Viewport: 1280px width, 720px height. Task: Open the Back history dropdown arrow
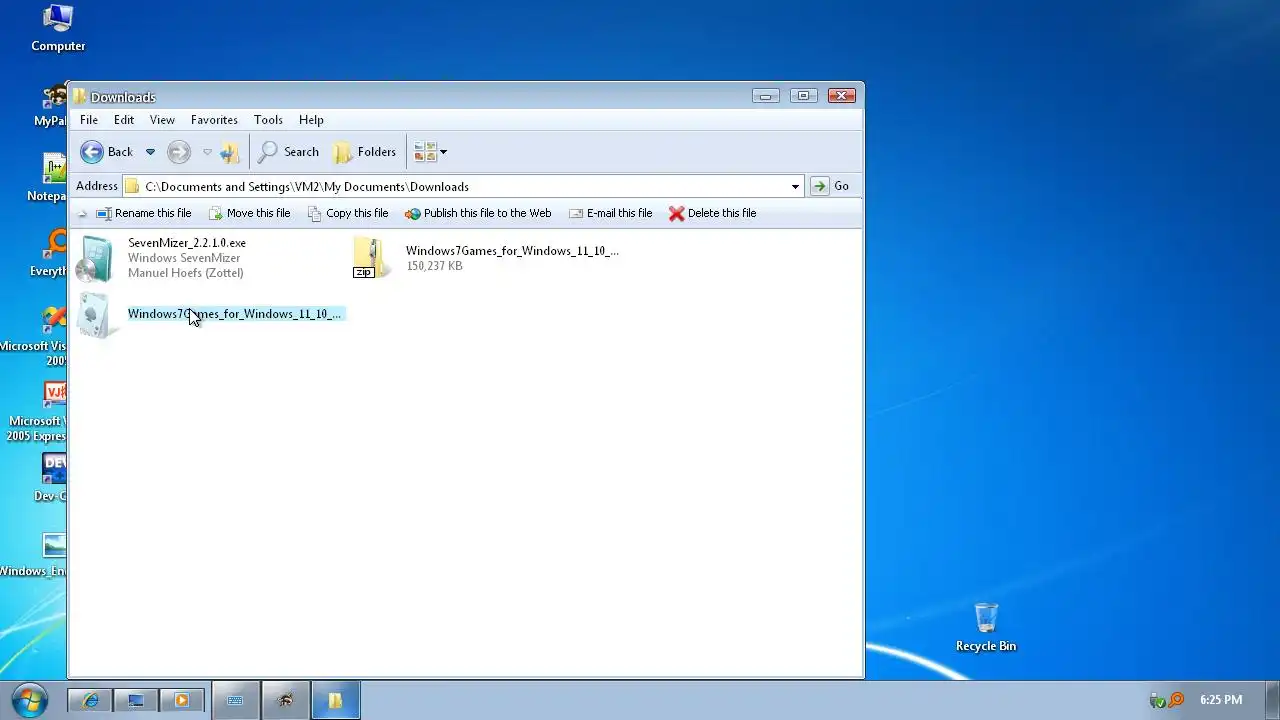point(150,152)
